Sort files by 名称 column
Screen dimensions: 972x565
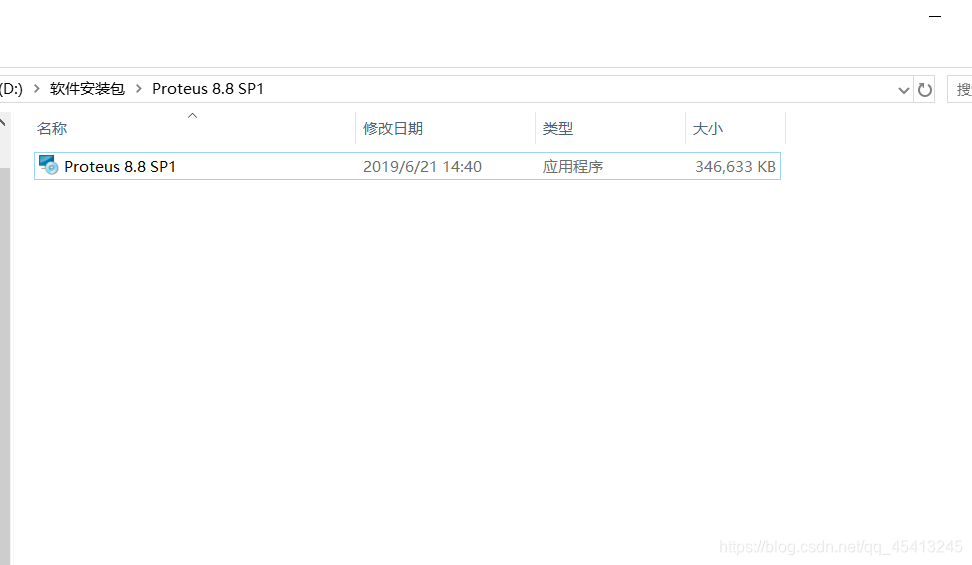coord(52,128)
